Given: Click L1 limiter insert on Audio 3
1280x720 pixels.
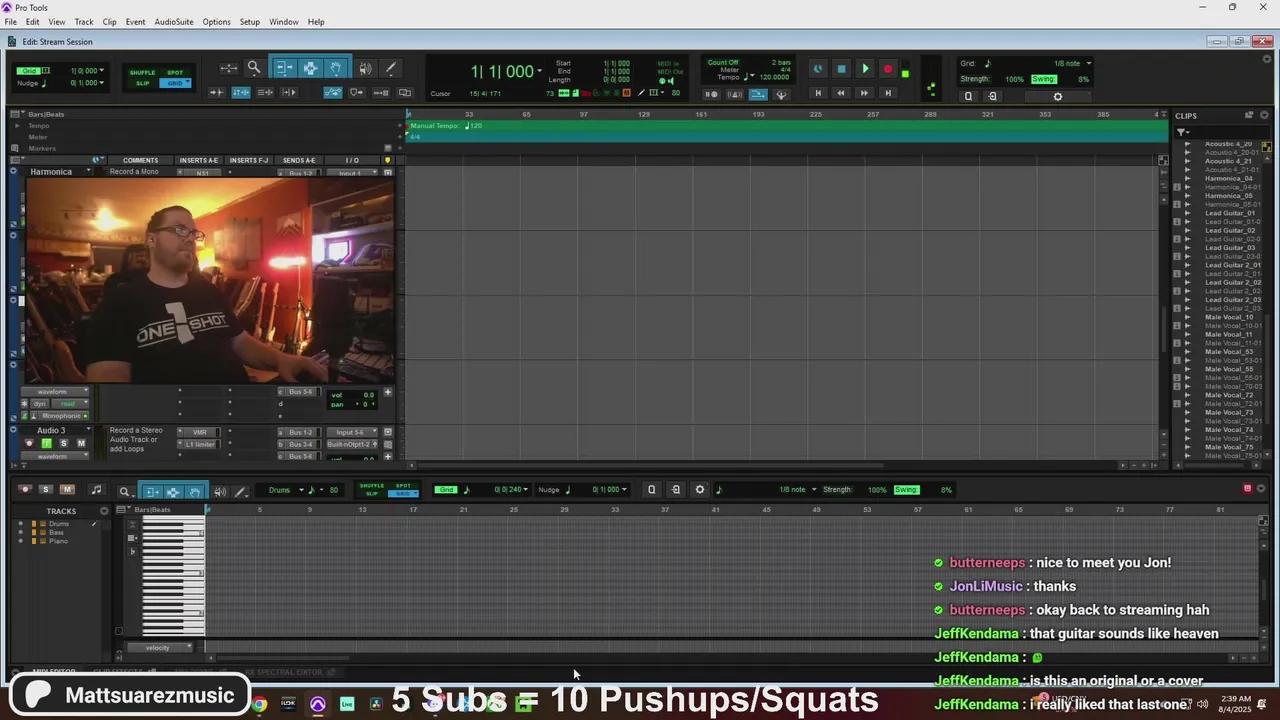Looking at the screenshot, I should [200, 444].
